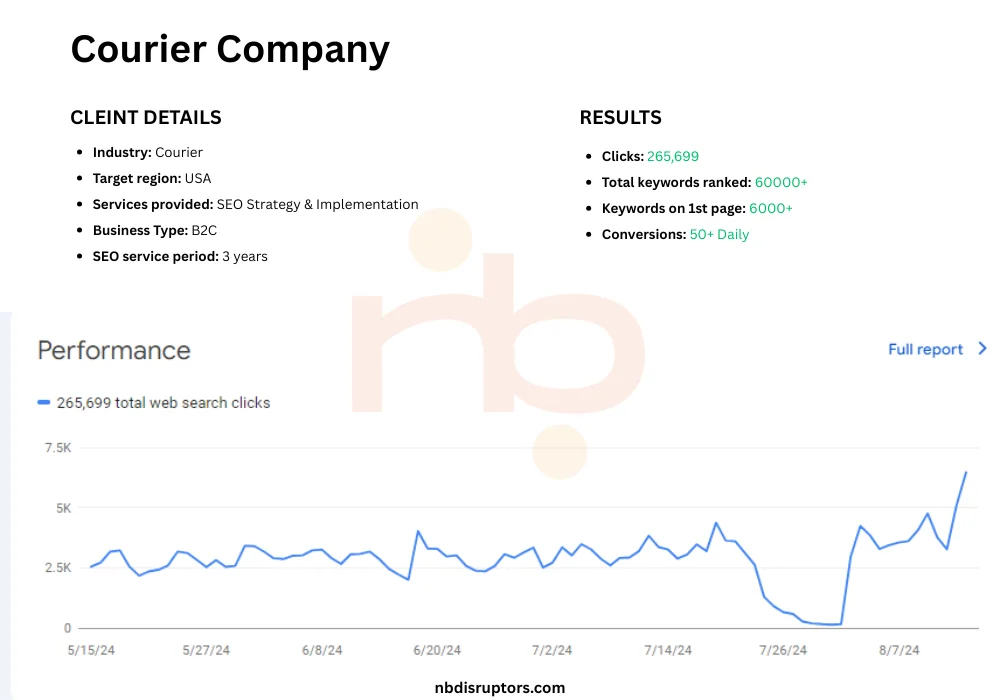The width and height of the screenshot is (1000, 700).
Task: Click the Courier Company title
Action: 230,50
